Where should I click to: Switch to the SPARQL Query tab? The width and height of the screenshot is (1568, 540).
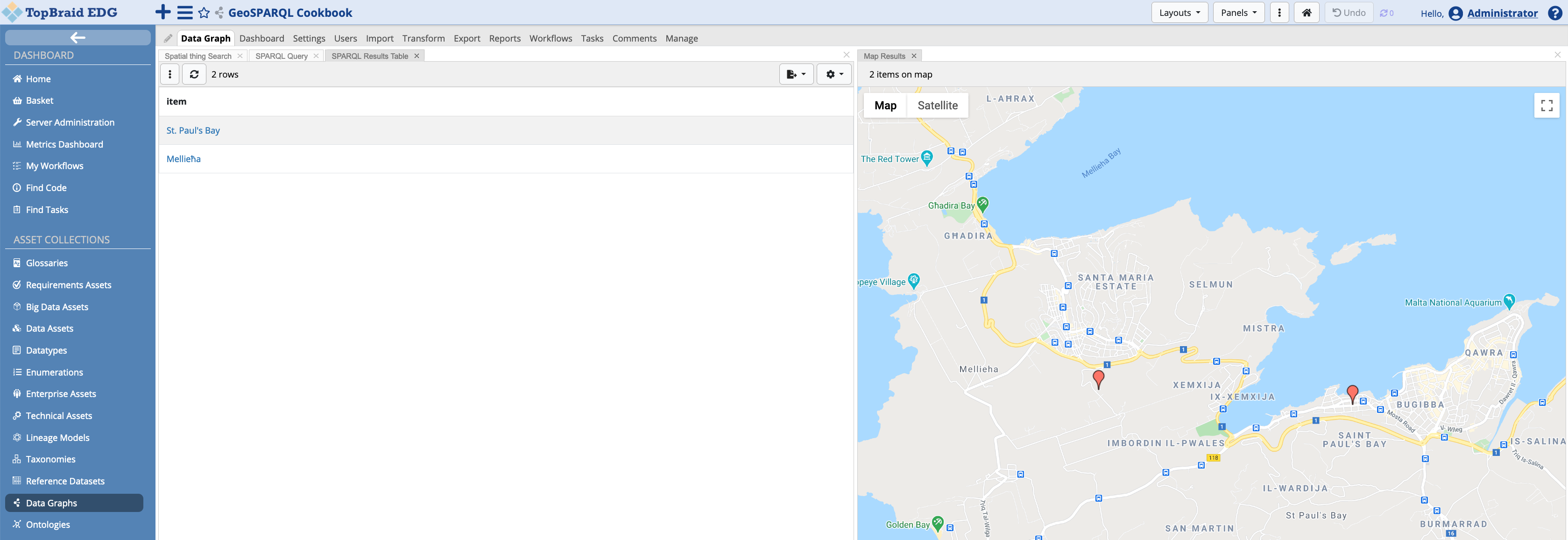[281, 56]
